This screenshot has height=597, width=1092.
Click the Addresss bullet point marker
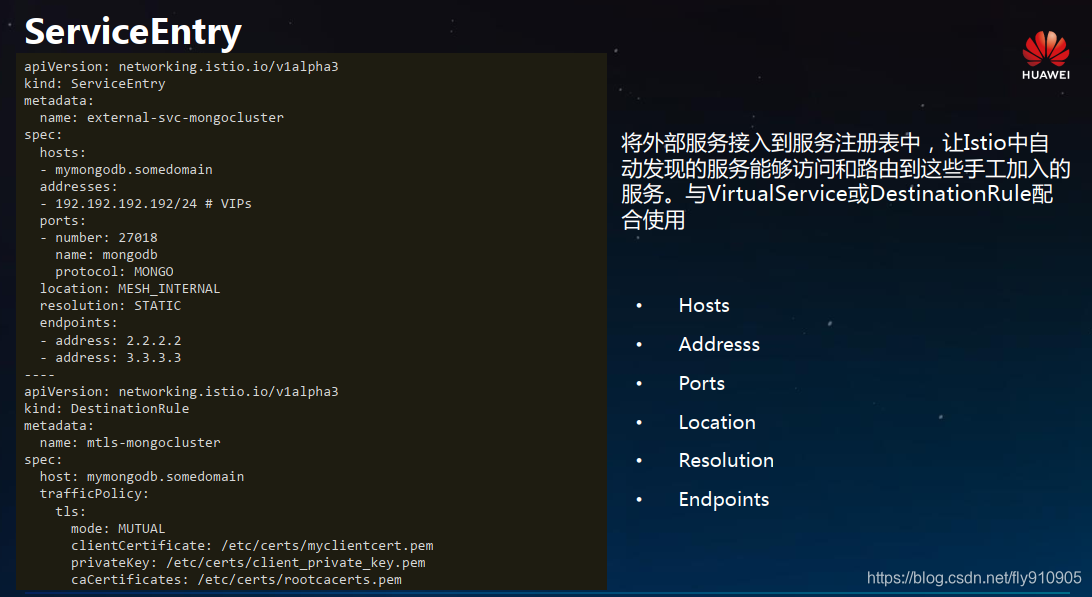638,344
